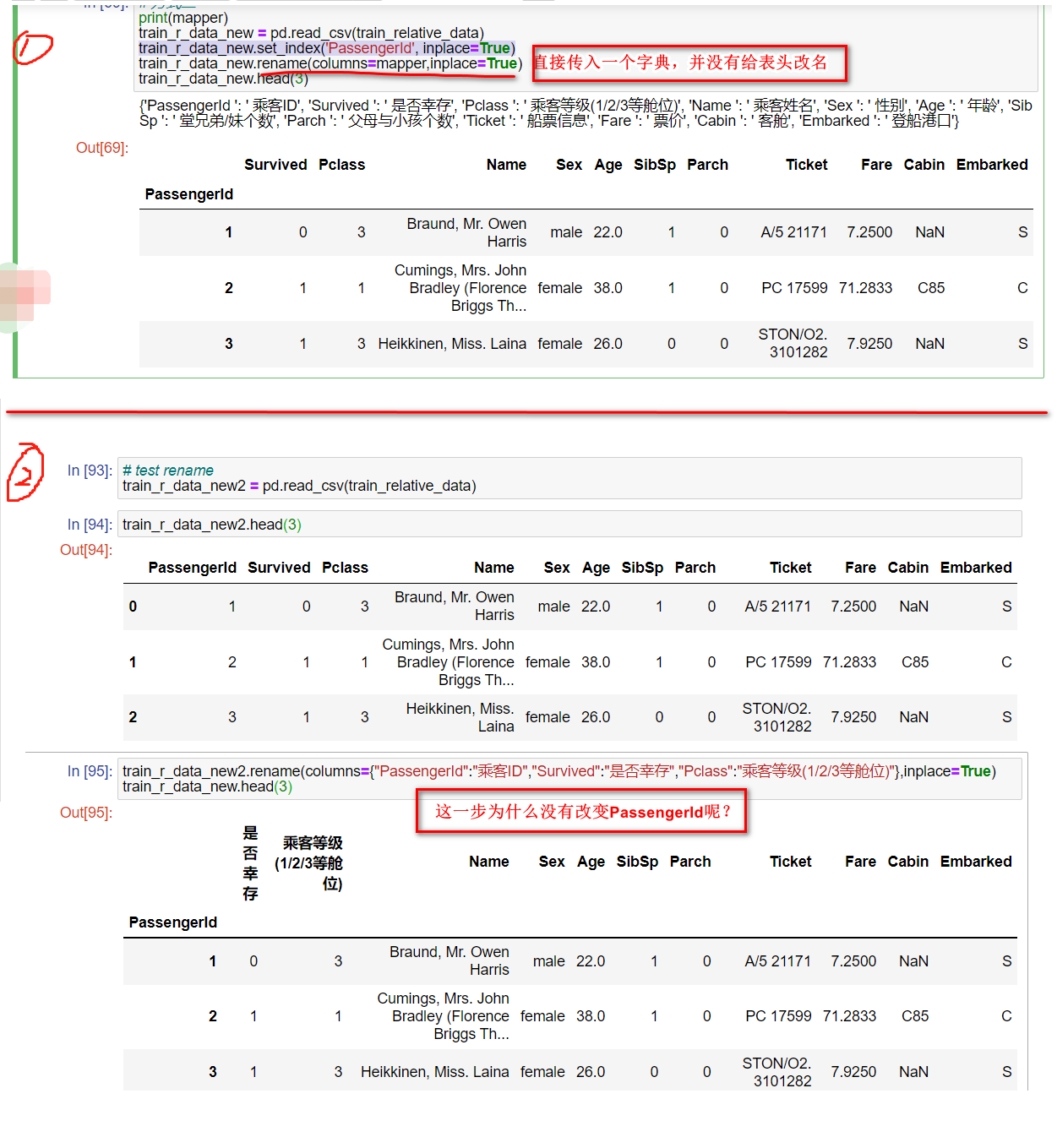
Task: Click Fare 71.2833 in Out[94] table
Action: pos(849,662)
